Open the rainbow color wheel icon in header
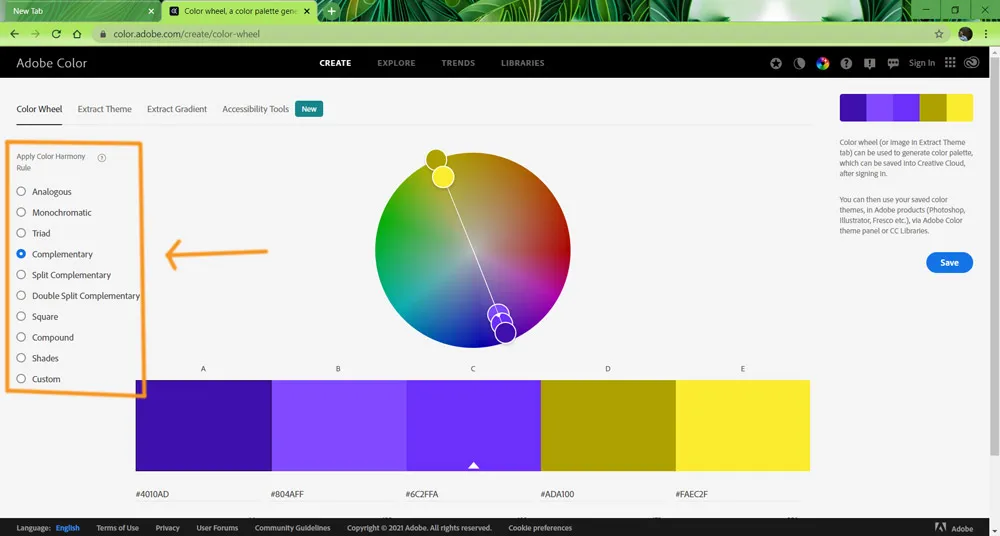The width and height of the screenshot is (1000, 536). coord(822,63)
